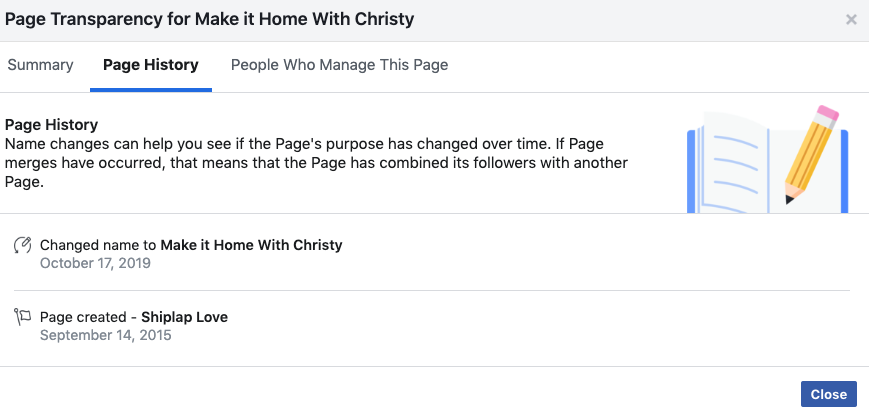Click the September 14, 2015 date
Viewport: 869px width, 416px height.
tap(105, 335)
